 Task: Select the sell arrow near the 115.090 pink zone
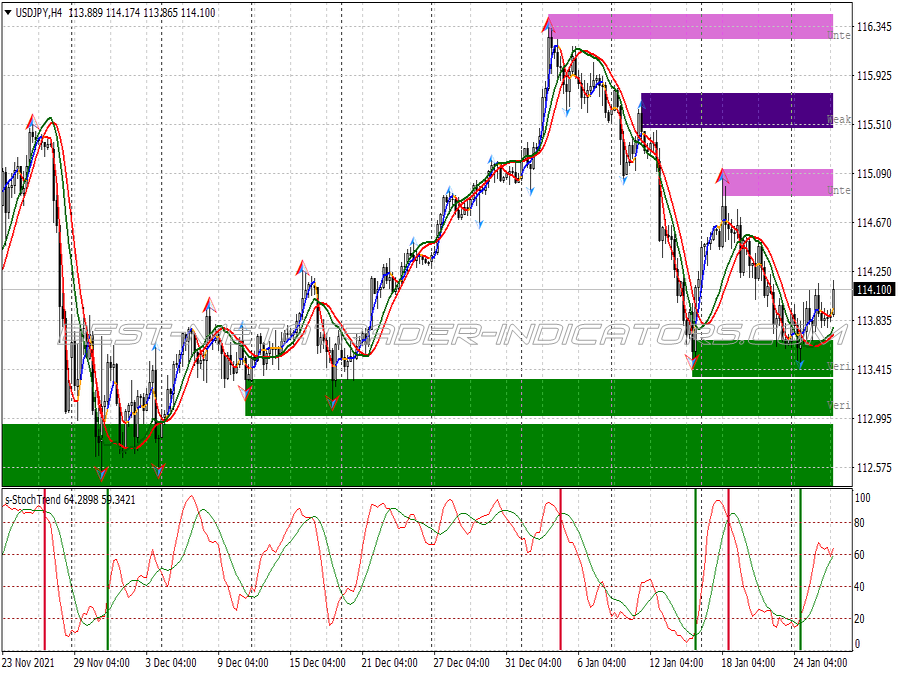(x=722, y=176)
